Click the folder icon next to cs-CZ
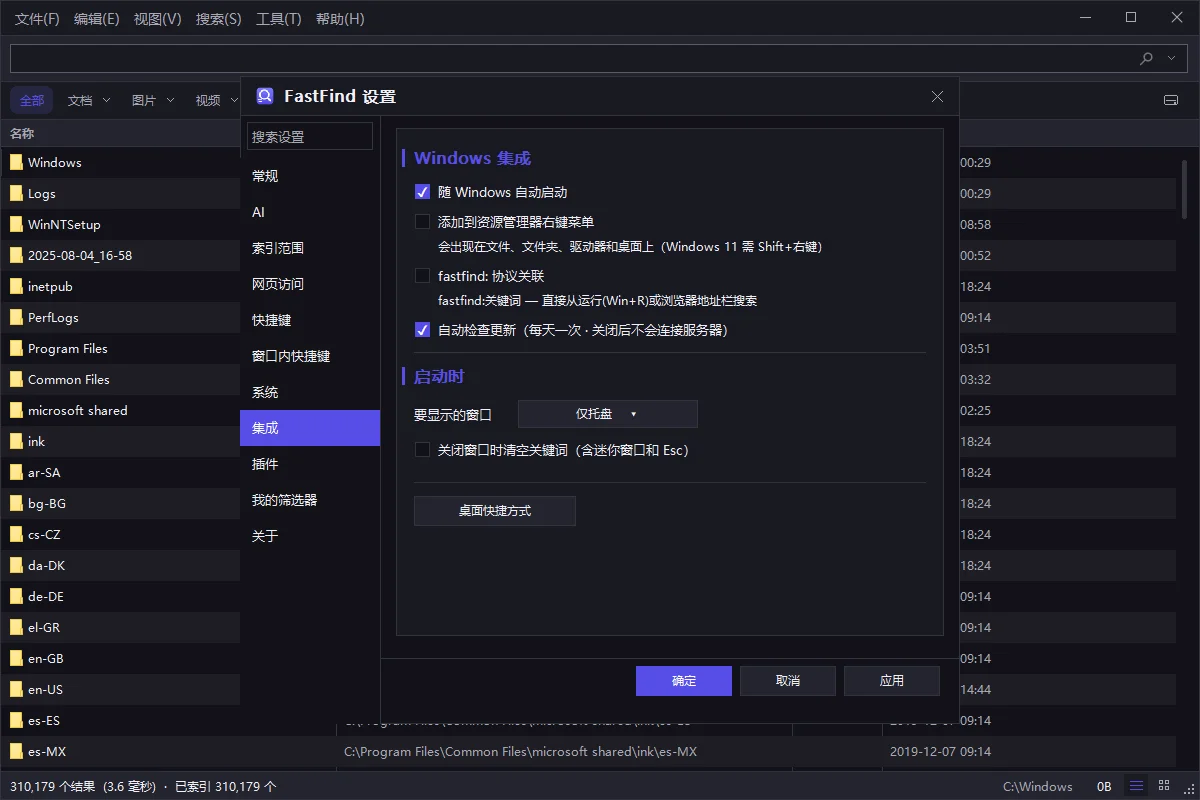The height and width of the screenshot is (800, 1200). click(x=16, y=534)
